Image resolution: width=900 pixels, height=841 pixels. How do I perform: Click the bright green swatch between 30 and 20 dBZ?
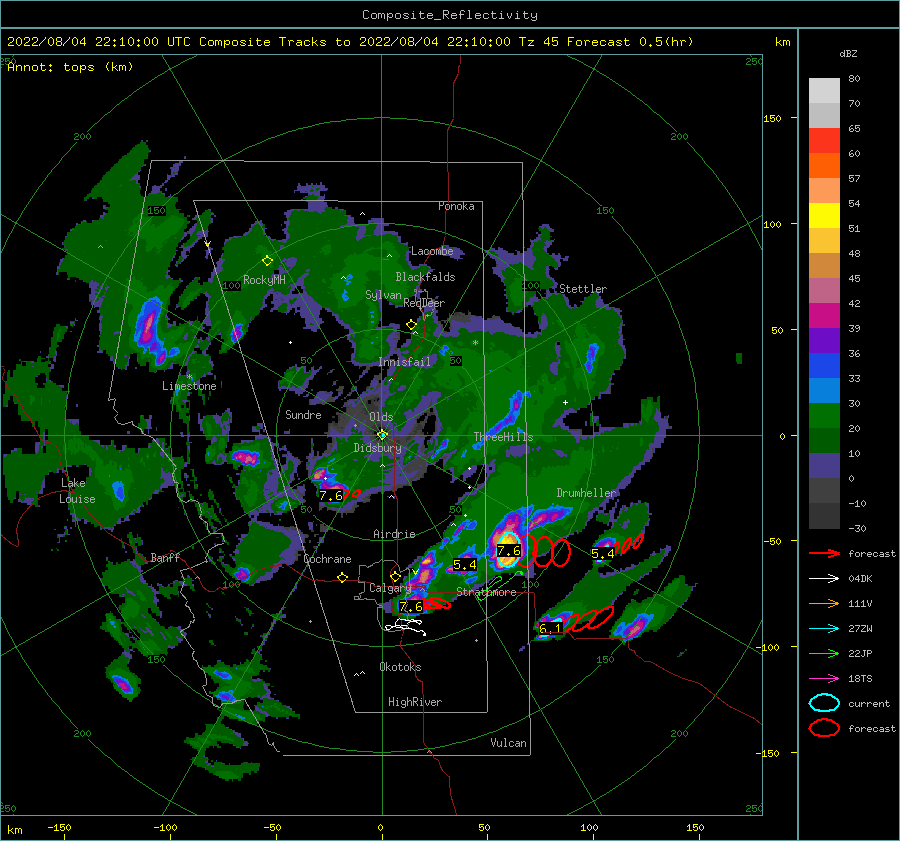point(824,416)
